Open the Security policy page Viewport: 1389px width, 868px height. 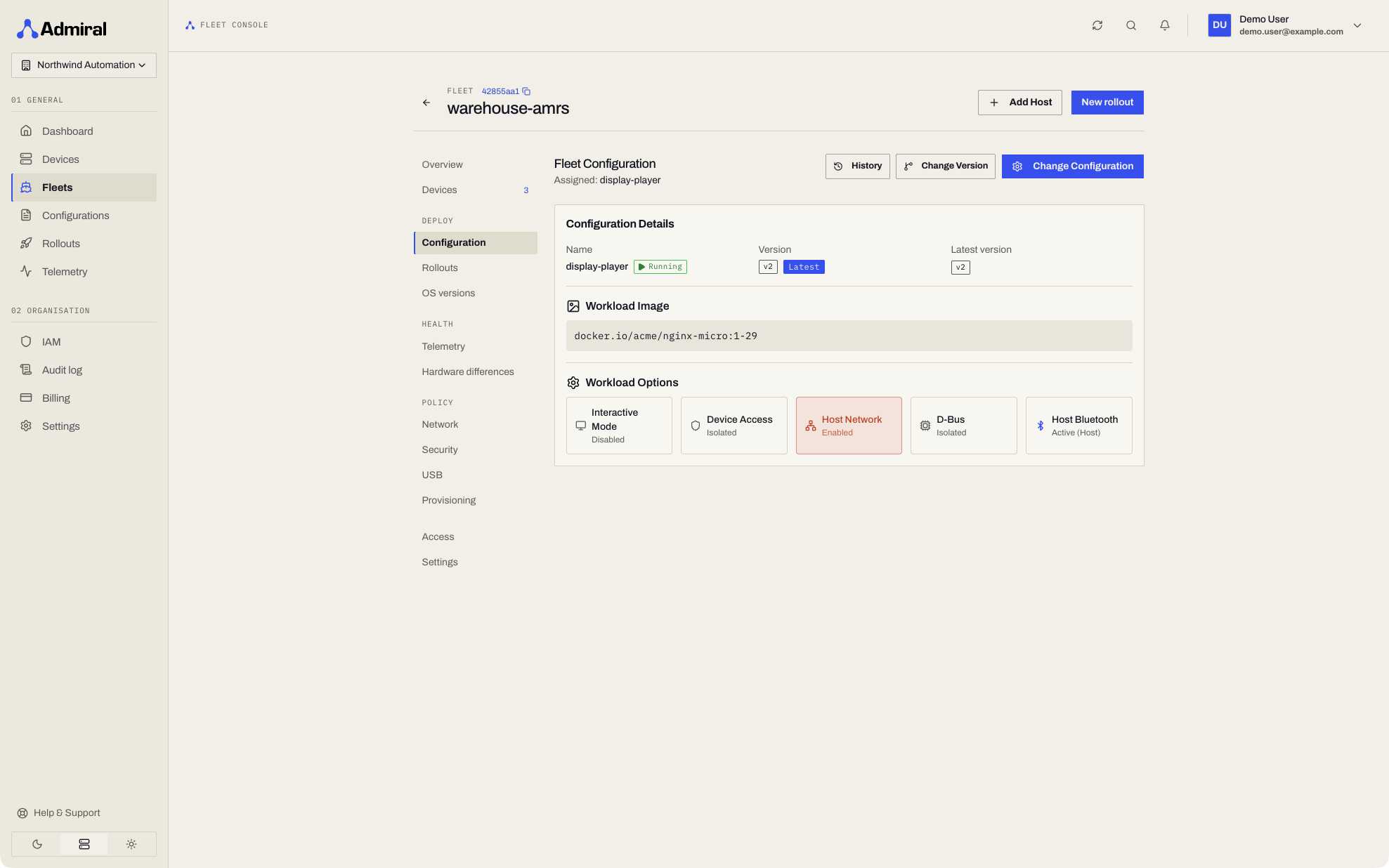pyautogui.click(x=475, y=450)
